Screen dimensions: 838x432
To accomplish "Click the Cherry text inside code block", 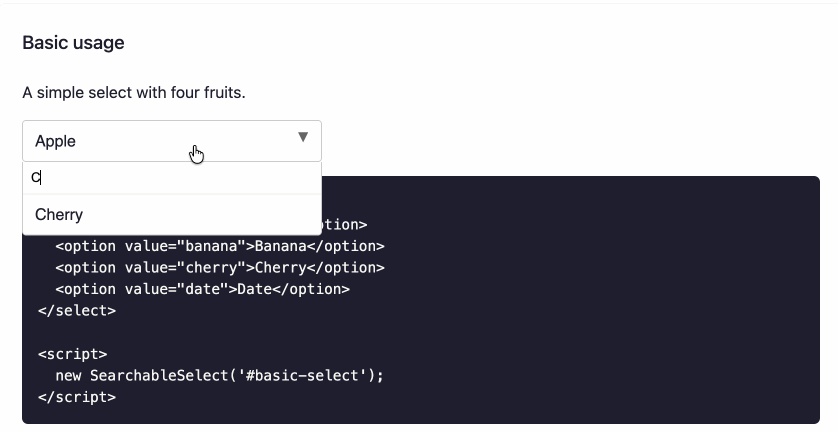I will click(x=281, y=268).
